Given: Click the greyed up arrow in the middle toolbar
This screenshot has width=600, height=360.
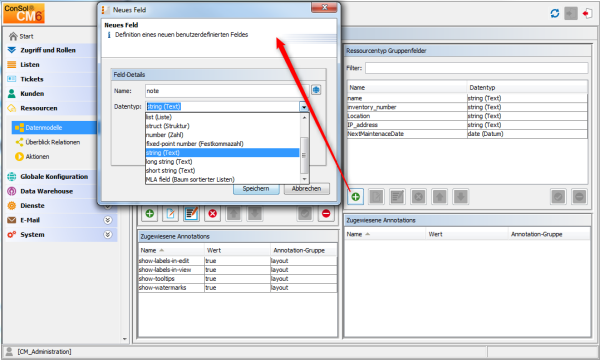Looking at the screenshot, I should point(233,213).
